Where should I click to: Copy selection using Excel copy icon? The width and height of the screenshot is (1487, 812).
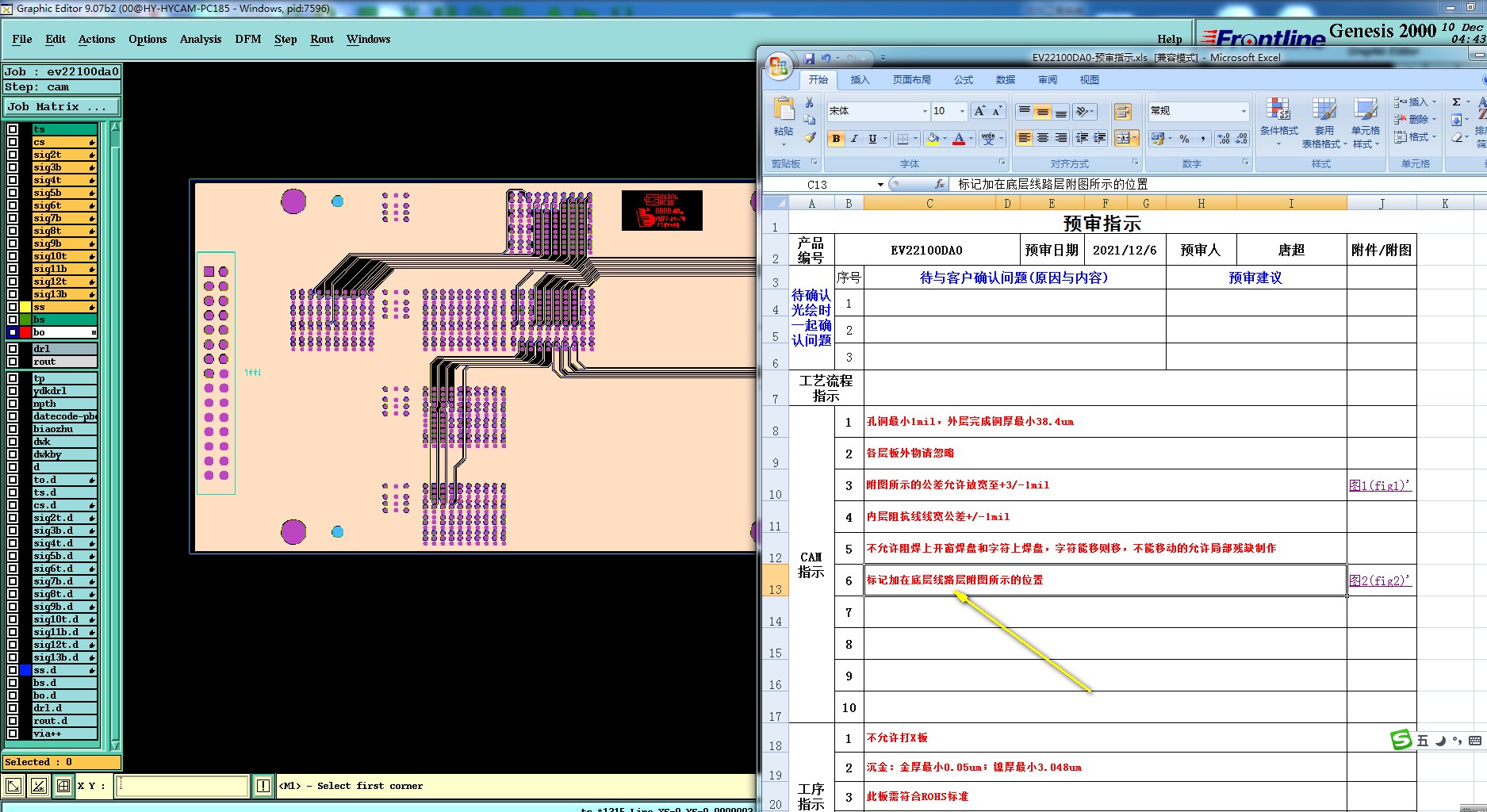tap(810, 120)
